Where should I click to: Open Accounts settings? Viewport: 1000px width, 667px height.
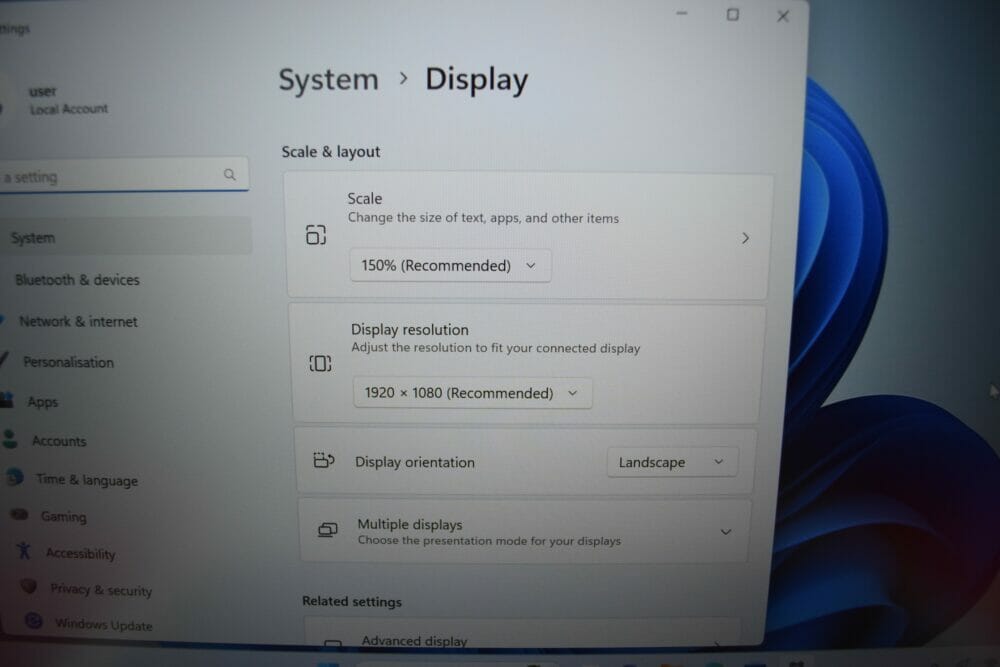[x=59, y=441]
